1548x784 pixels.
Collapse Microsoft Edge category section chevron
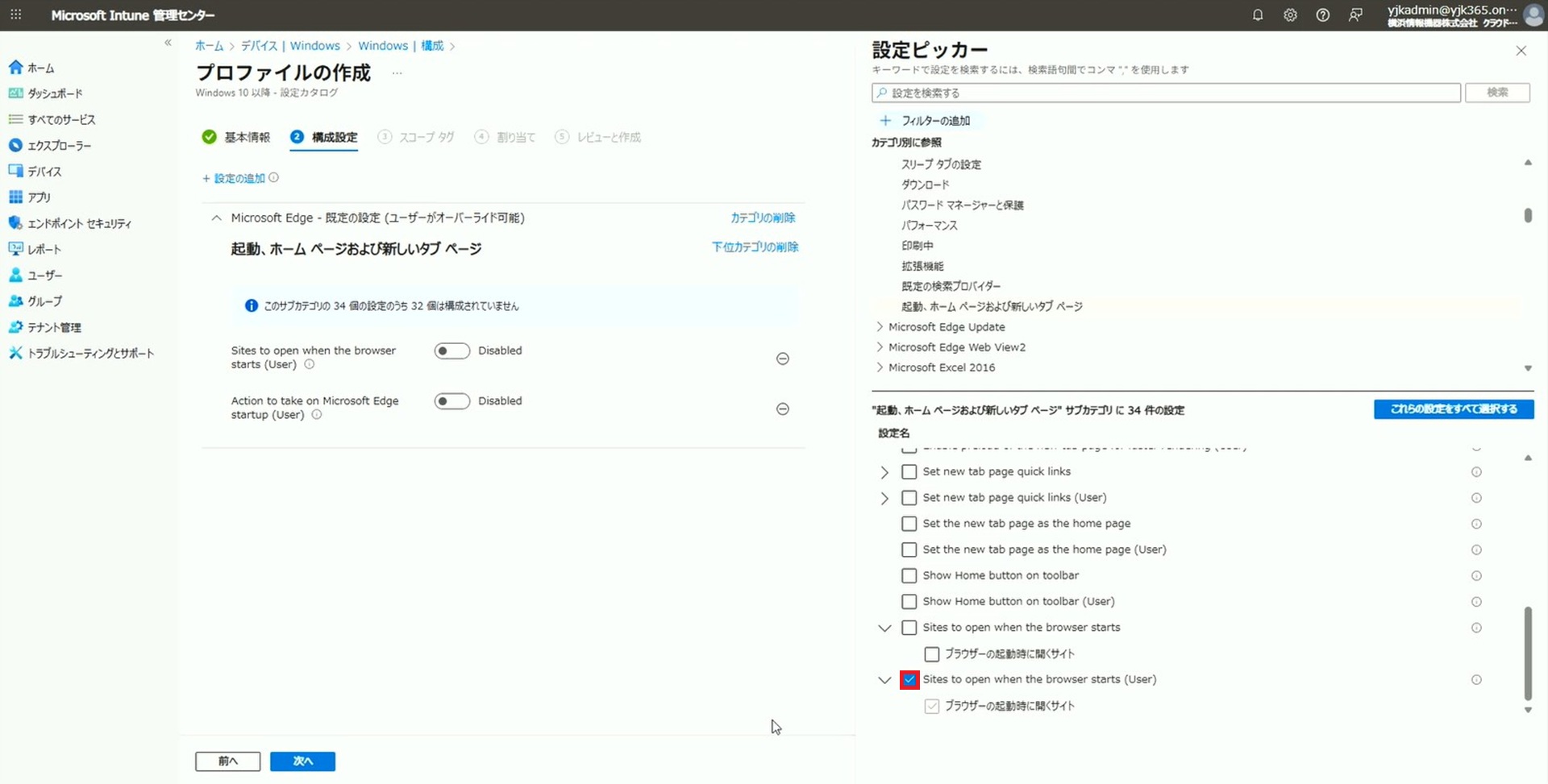coord(216,218)
